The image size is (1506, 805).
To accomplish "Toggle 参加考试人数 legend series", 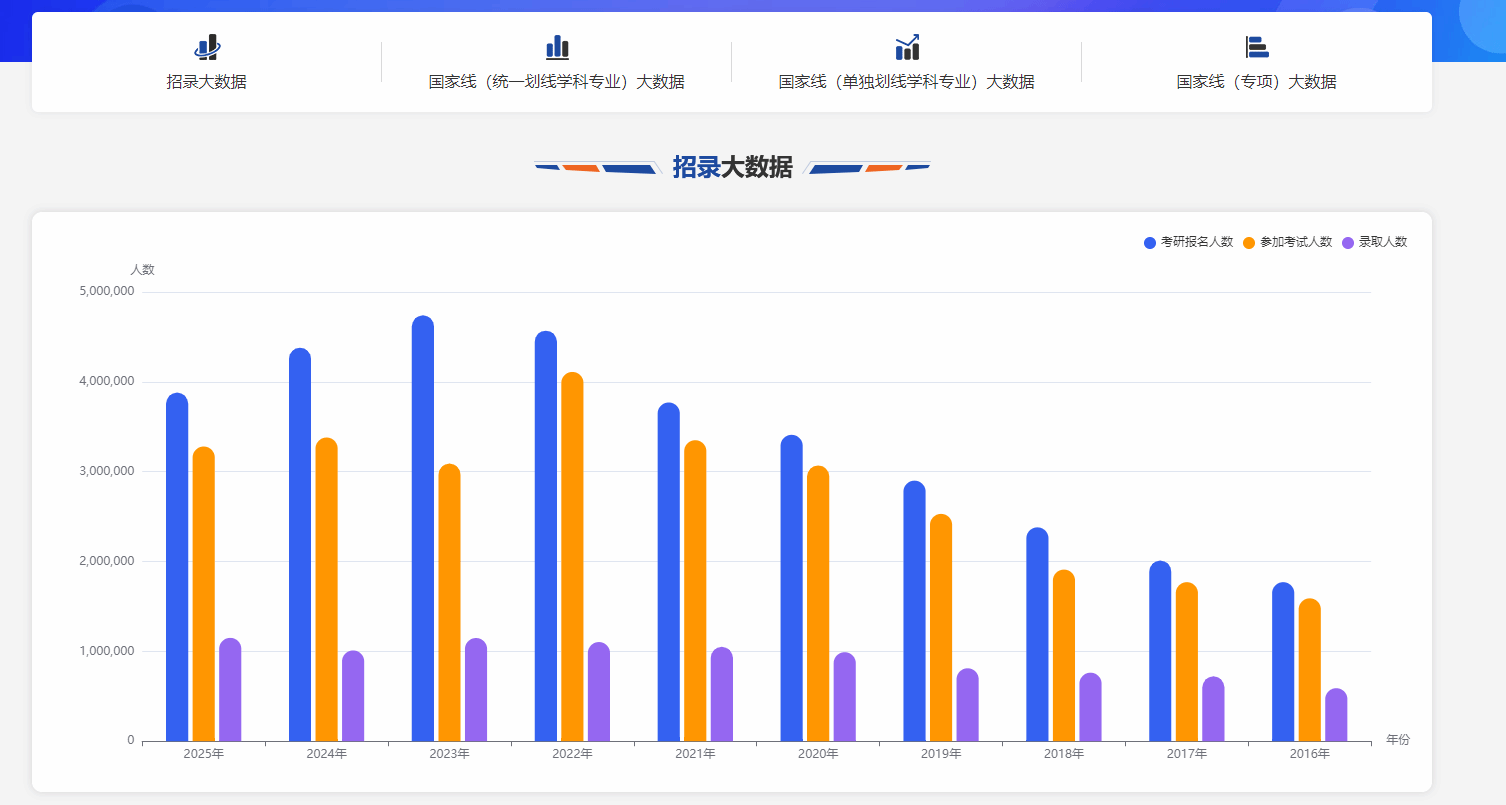I will (x=1295, y=242).
